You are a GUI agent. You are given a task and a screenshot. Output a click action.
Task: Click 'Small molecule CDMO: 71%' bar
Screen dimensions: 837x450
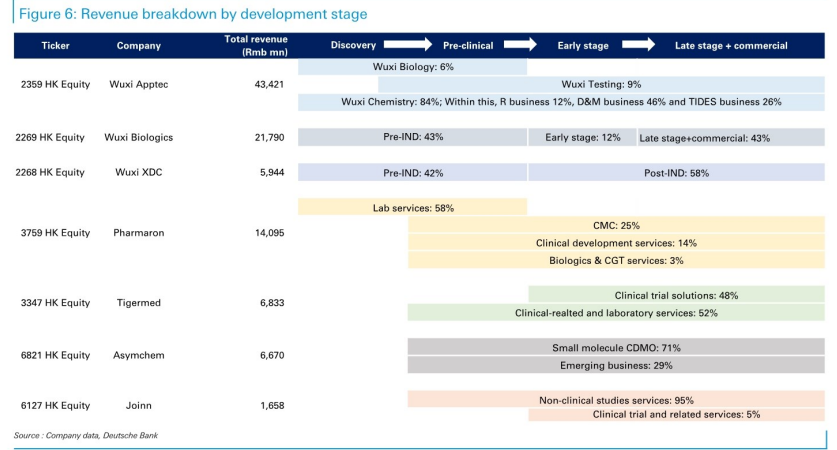click(616, 347)
